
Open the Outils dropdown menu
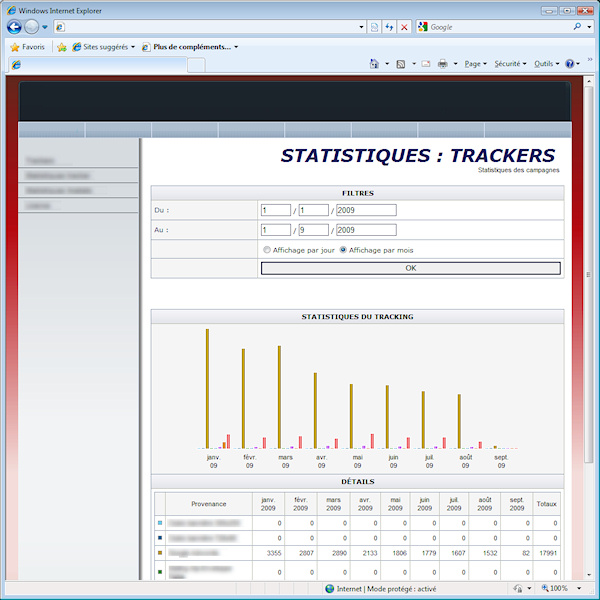tap(546, 64)
